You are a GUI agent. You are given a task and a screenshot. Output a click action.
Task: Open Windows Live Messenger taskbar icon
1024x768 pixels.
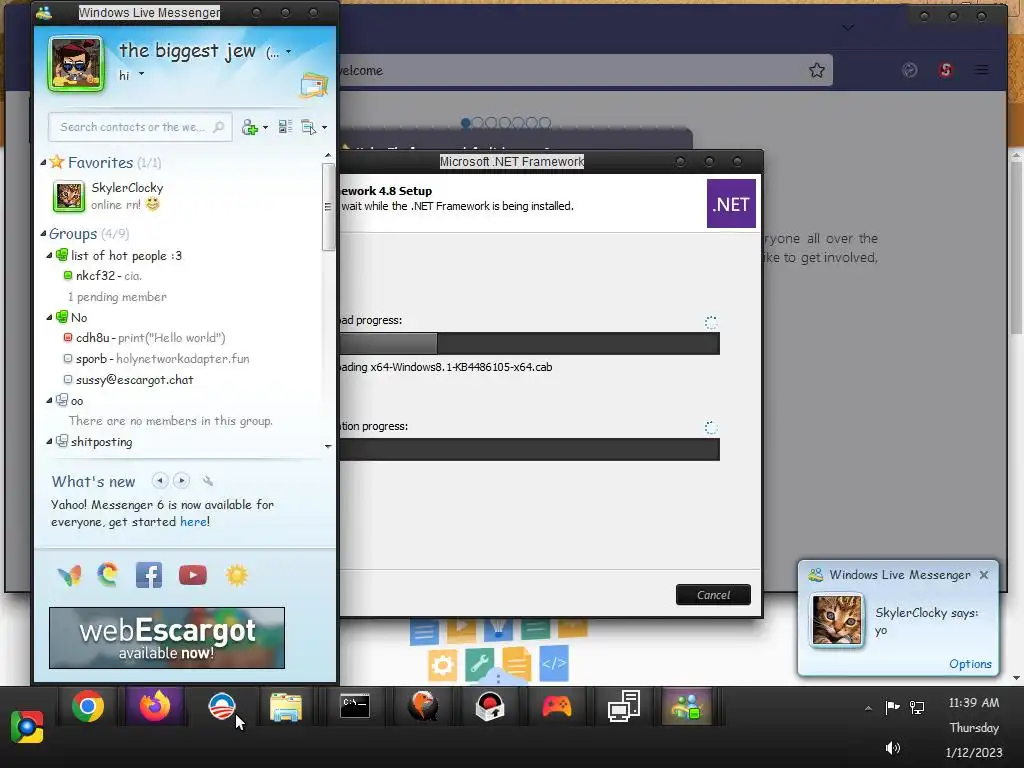click(686, 707)
